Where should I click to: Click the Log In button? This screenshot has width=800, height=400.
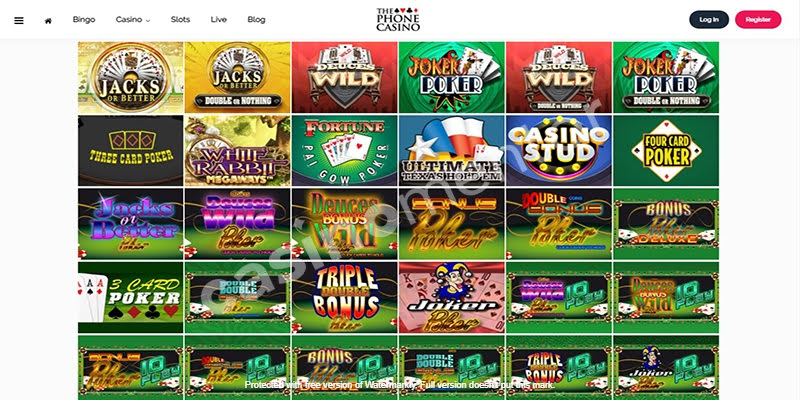tap(709, 19)
